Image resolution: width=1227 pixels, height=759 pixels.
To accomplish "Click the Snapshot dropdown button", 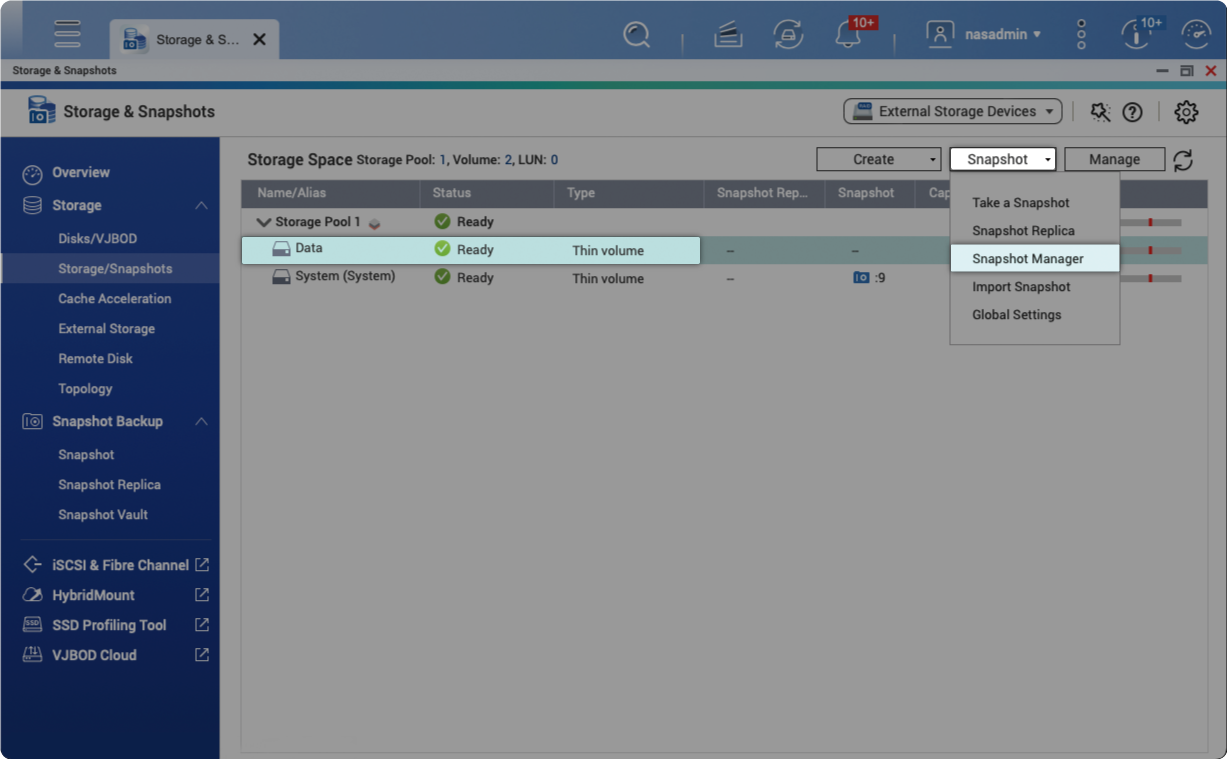I will click(1003, 159).
